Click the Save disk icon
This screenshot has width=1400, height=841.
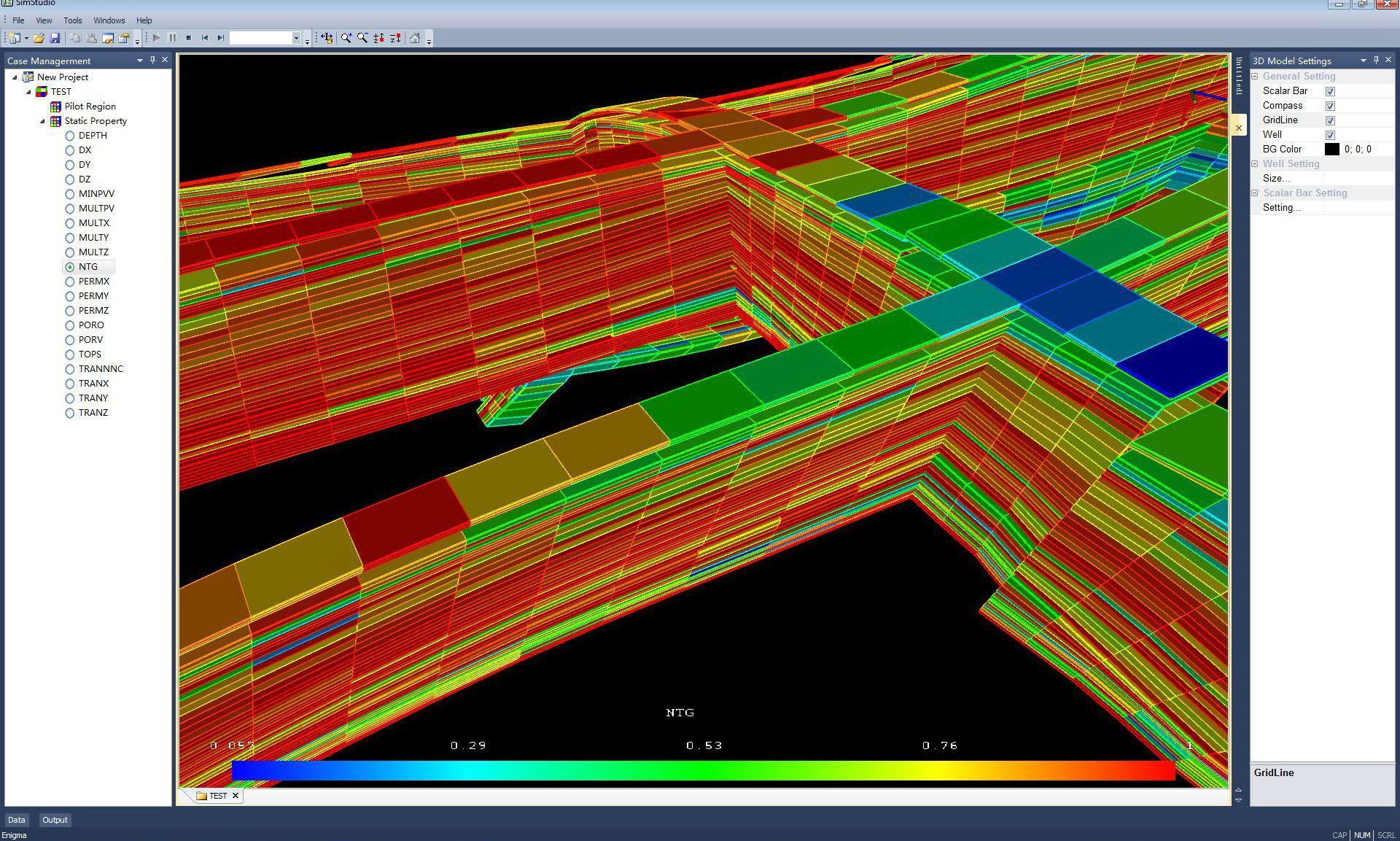click(55, 38)
